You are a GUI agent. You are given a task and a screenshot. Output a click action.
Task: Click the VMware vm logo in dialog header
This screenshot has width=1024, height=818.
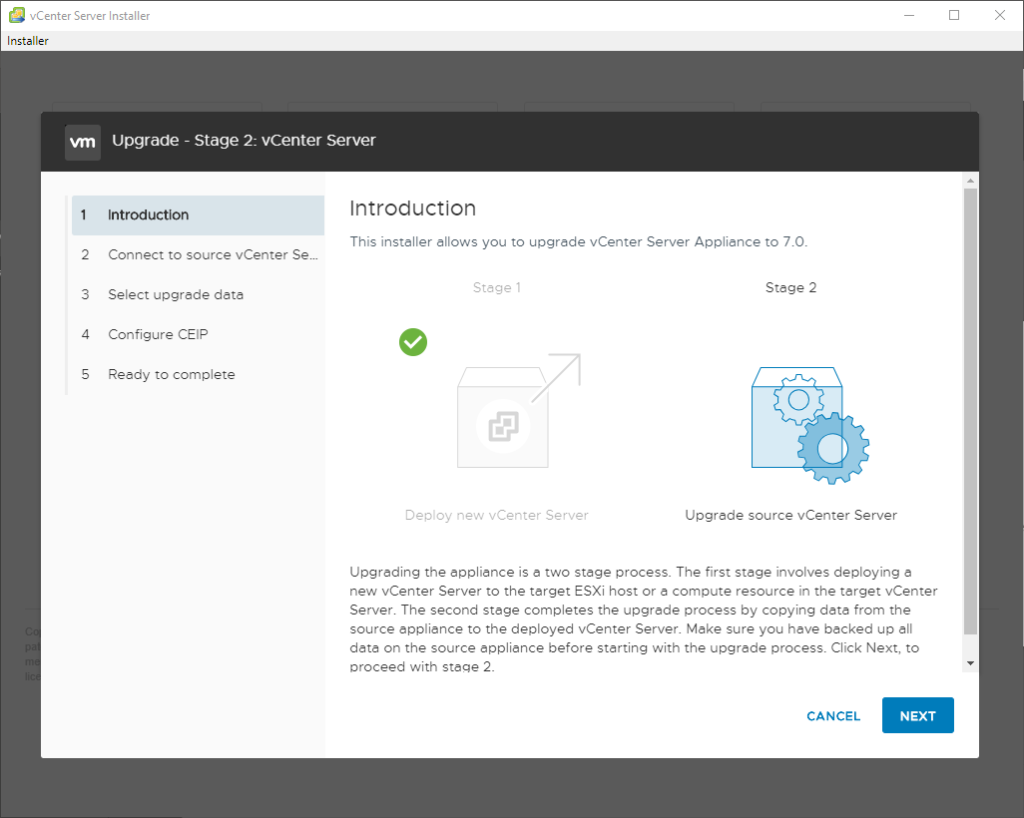pyautogui.click(x=83, y=142)
